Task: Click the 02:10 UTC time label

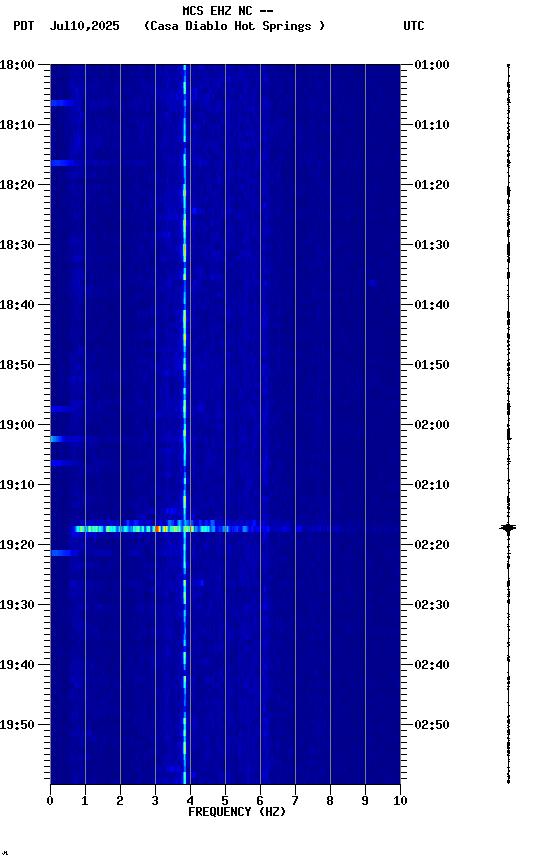Action: tap(432, 485)
